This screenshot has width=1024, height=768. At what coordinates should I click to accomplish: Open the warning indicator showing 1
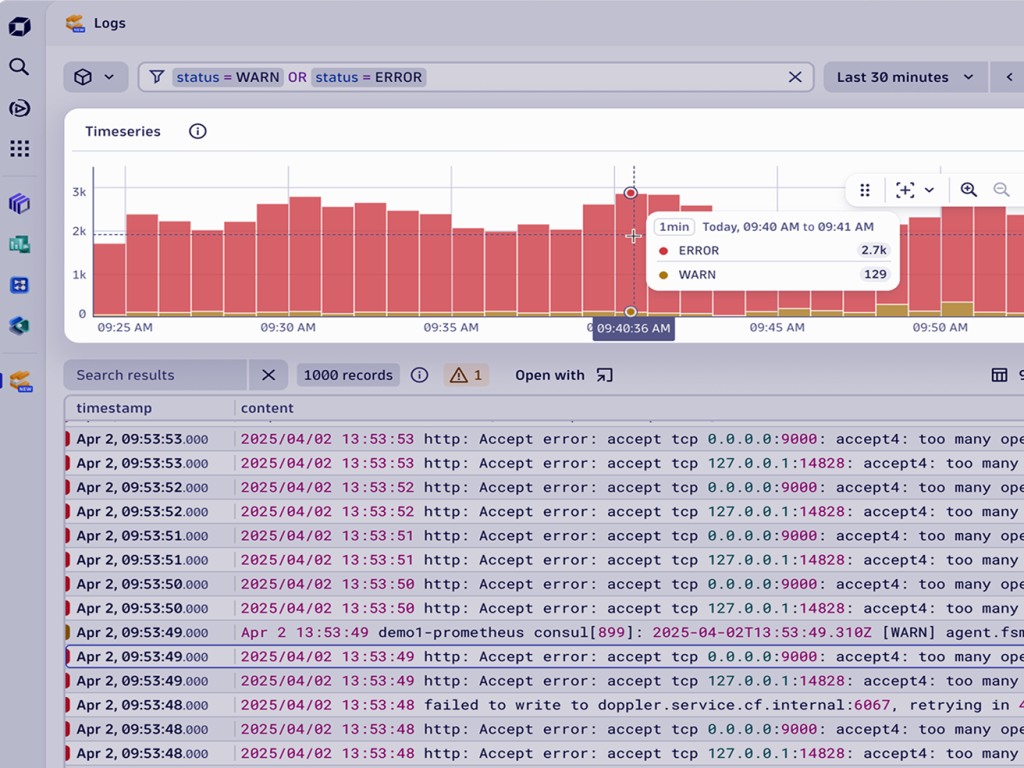(466, 375)
